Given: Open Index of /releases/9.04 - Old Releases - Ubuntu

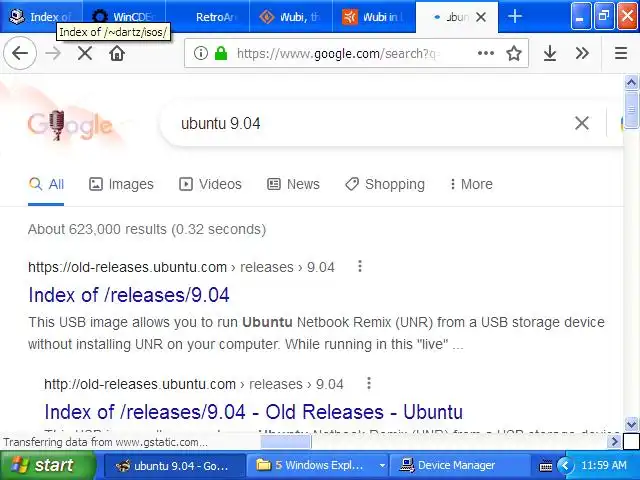Looking at the screenshot, I should [253, 412].
